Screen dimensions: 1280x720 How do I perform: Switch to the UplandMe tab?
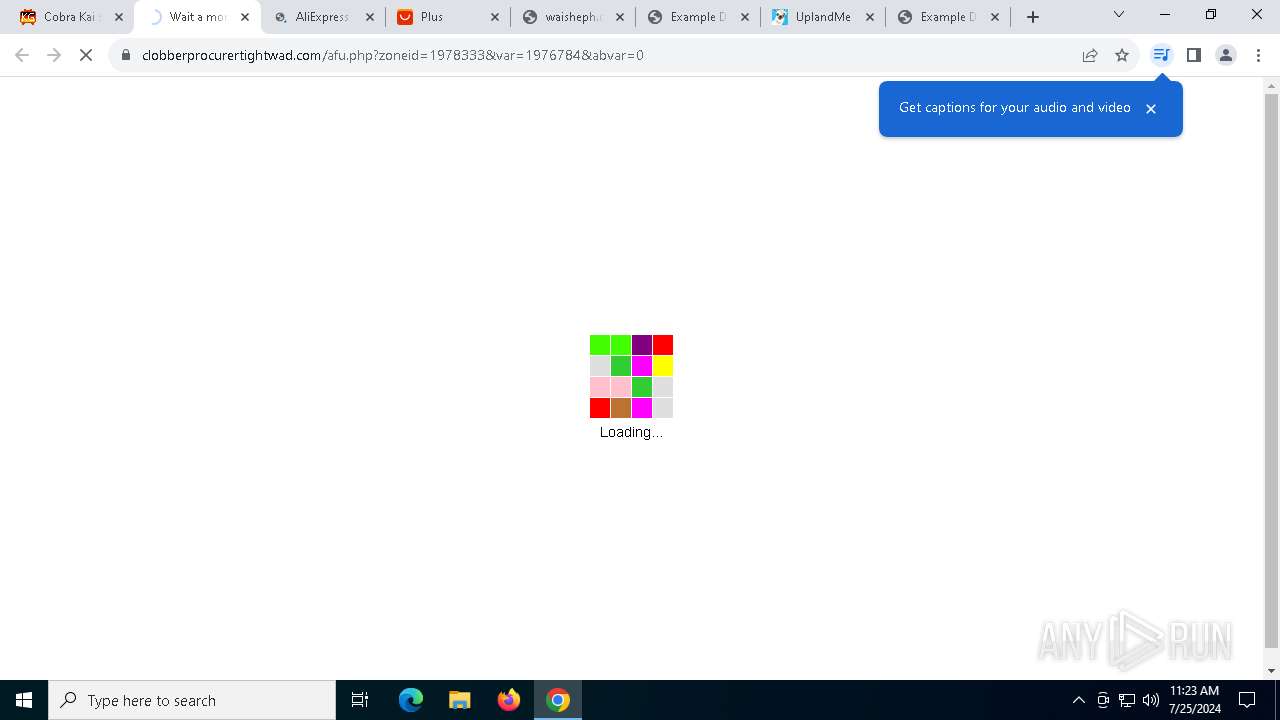click(x=823, y=17)
